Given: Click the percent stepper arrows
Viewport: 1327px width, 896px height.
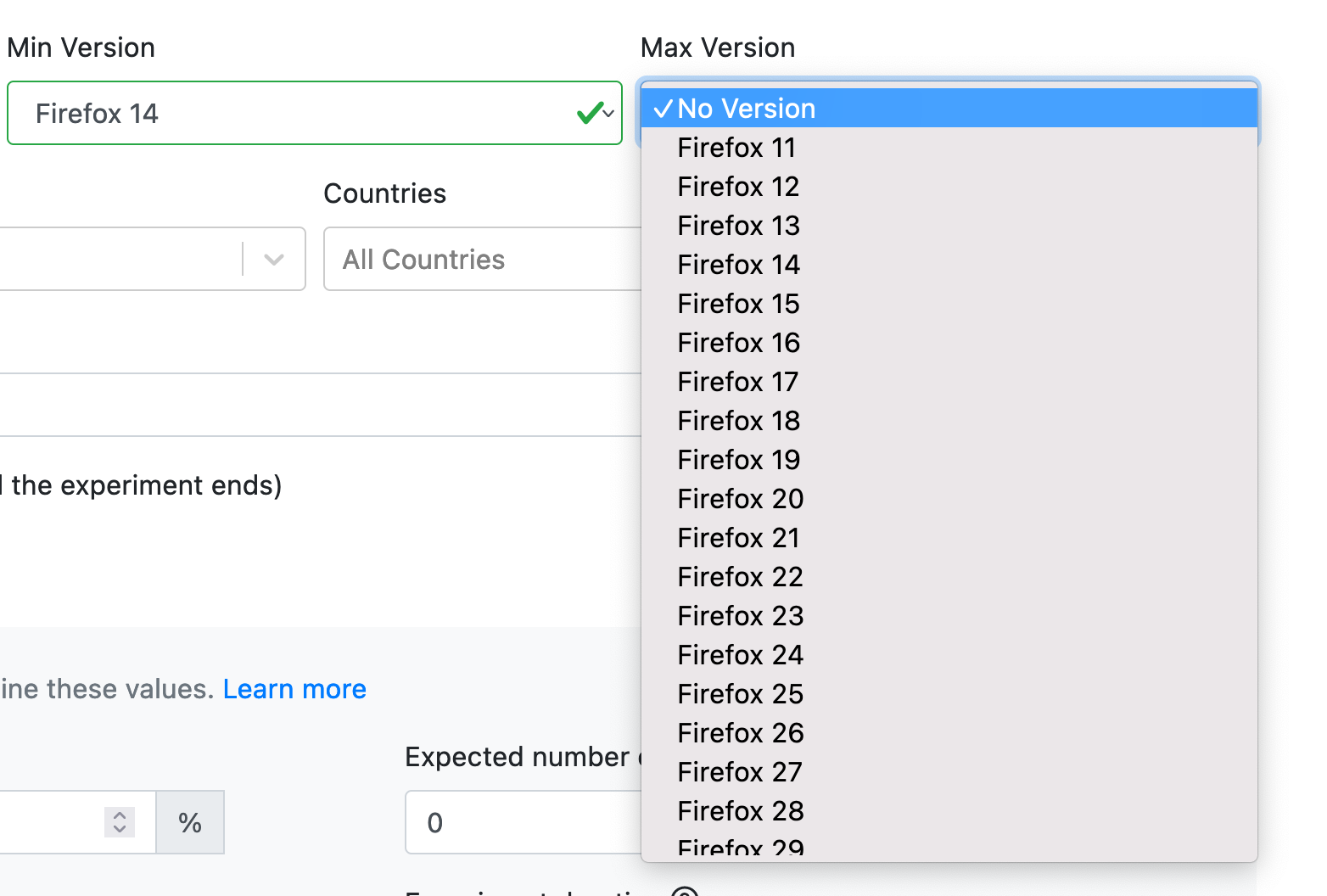Looking at the screenshot, I should pos(120,821).
